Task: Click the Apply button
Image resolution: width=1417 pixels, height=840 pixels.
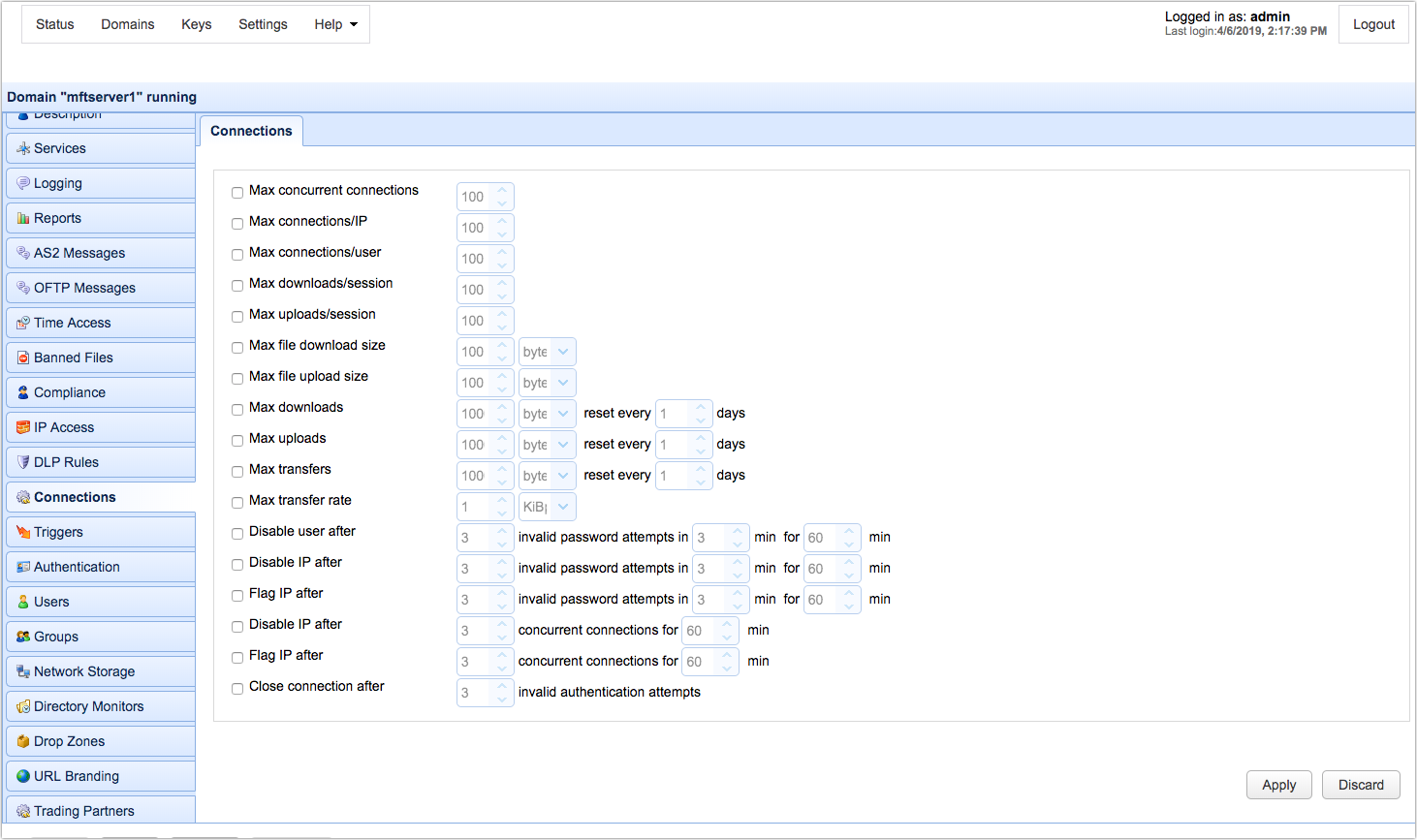Action: 1278,785
